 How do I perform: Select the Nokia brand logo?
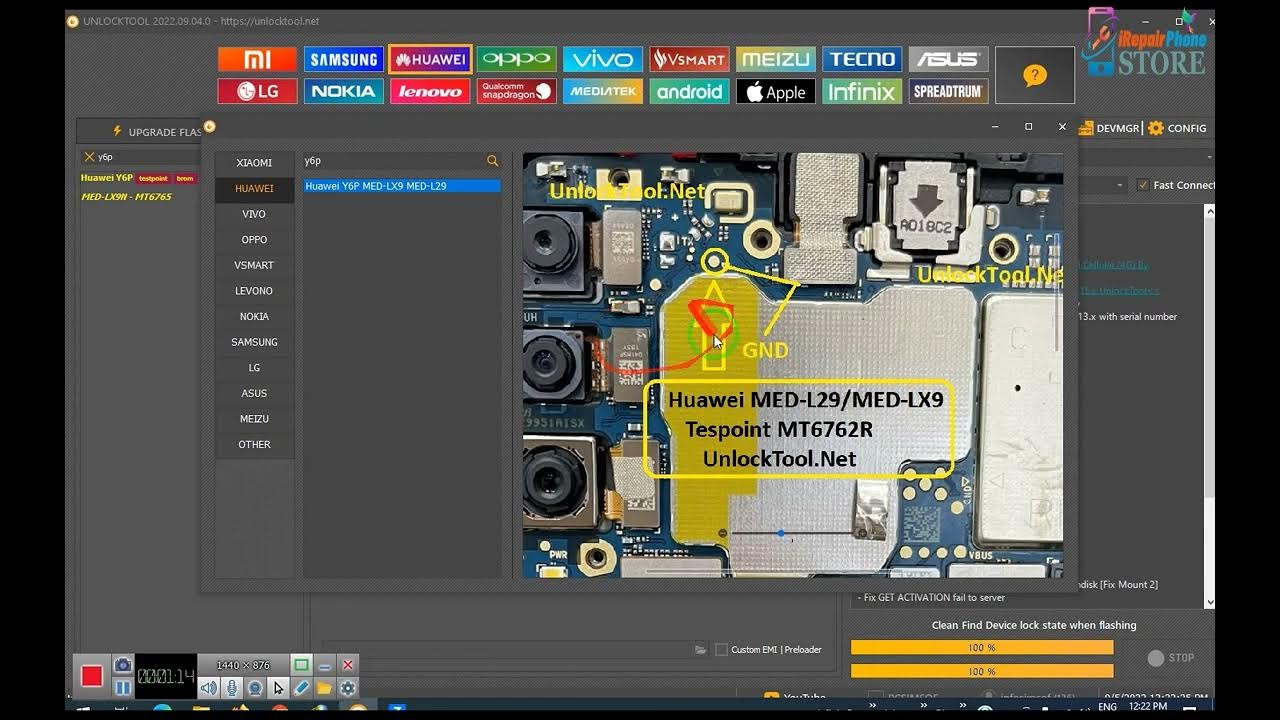click(343, 91)
